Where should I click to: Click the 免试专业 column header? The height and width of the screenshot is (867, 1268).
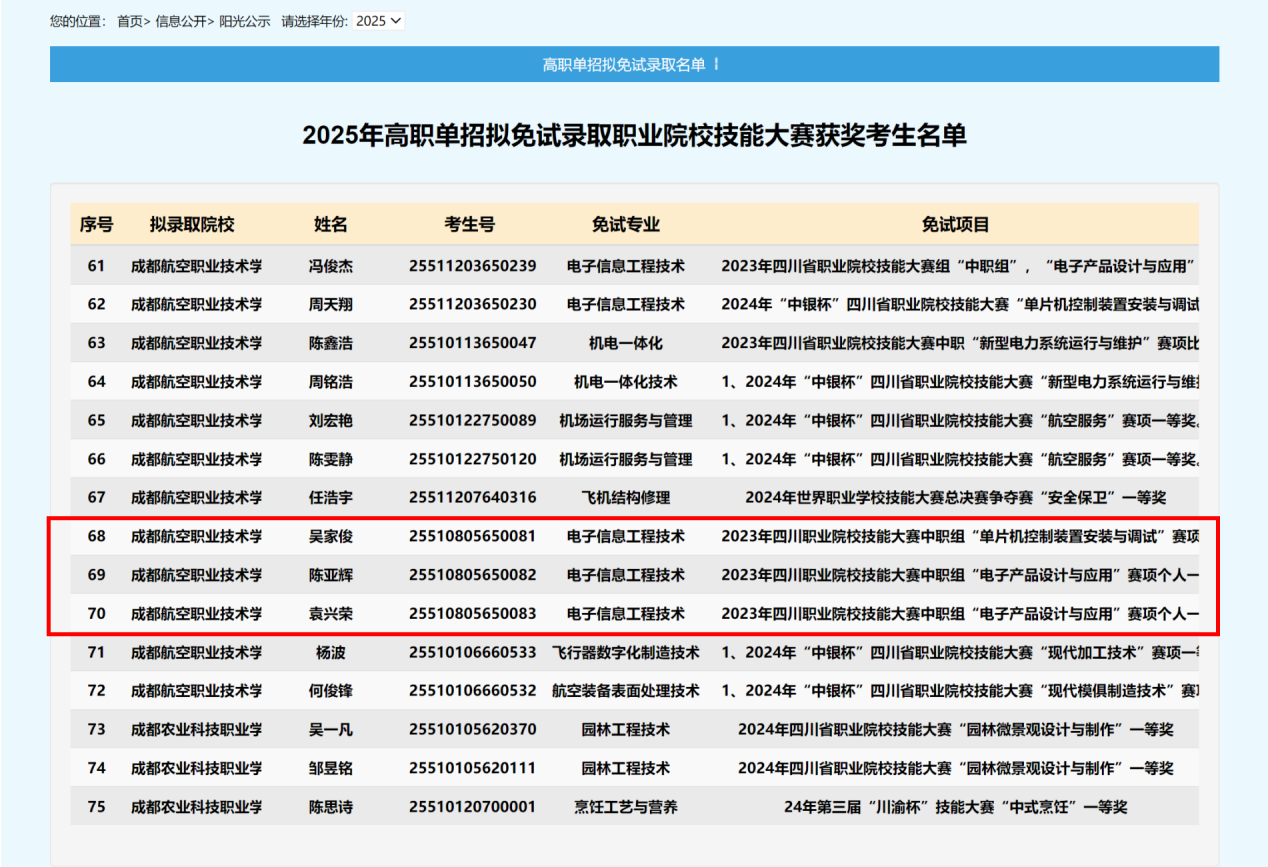point(625,225)
